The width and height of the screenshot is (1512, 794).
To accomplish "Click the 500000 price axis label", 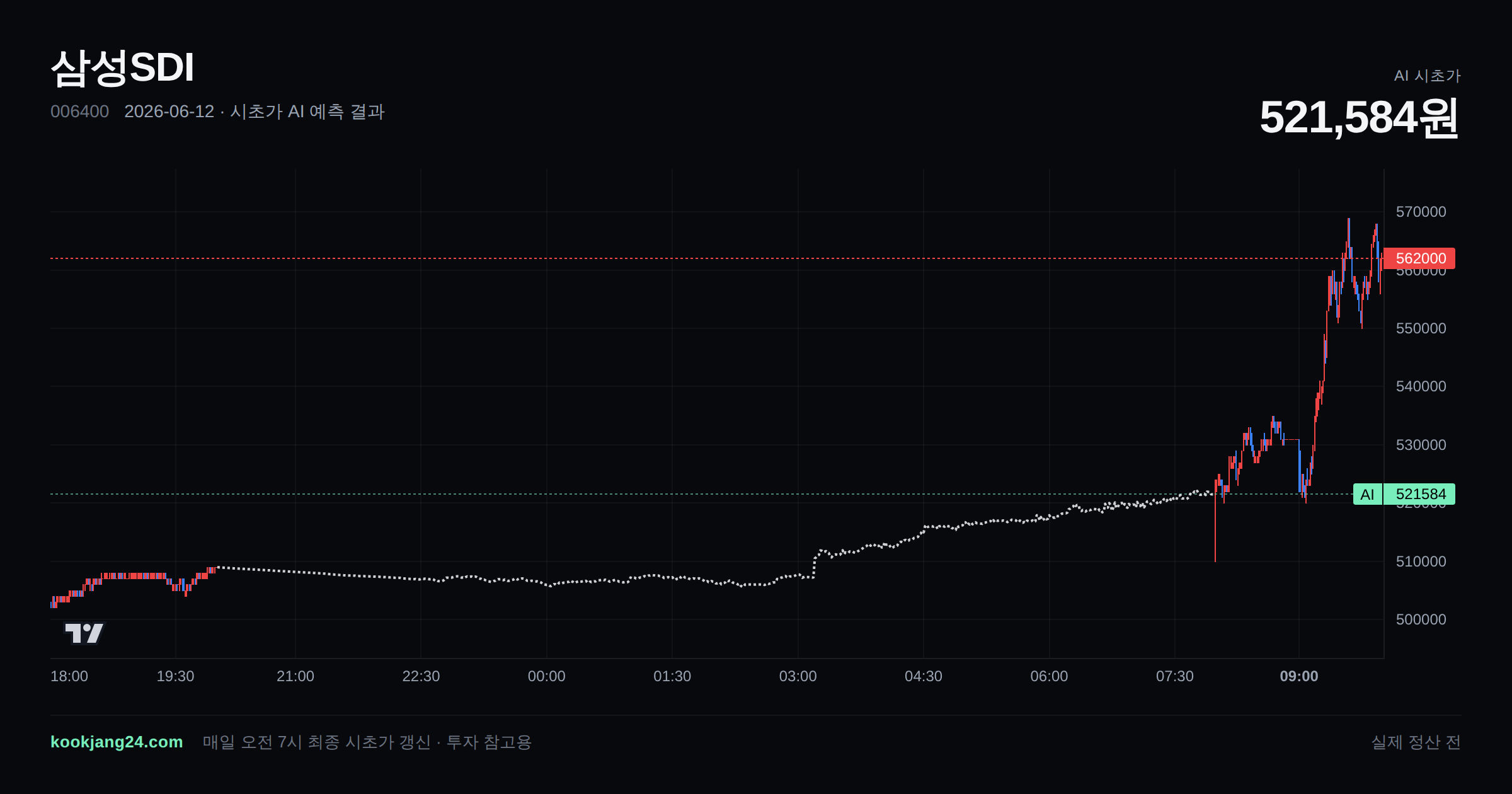I will tap(1421, 619).
